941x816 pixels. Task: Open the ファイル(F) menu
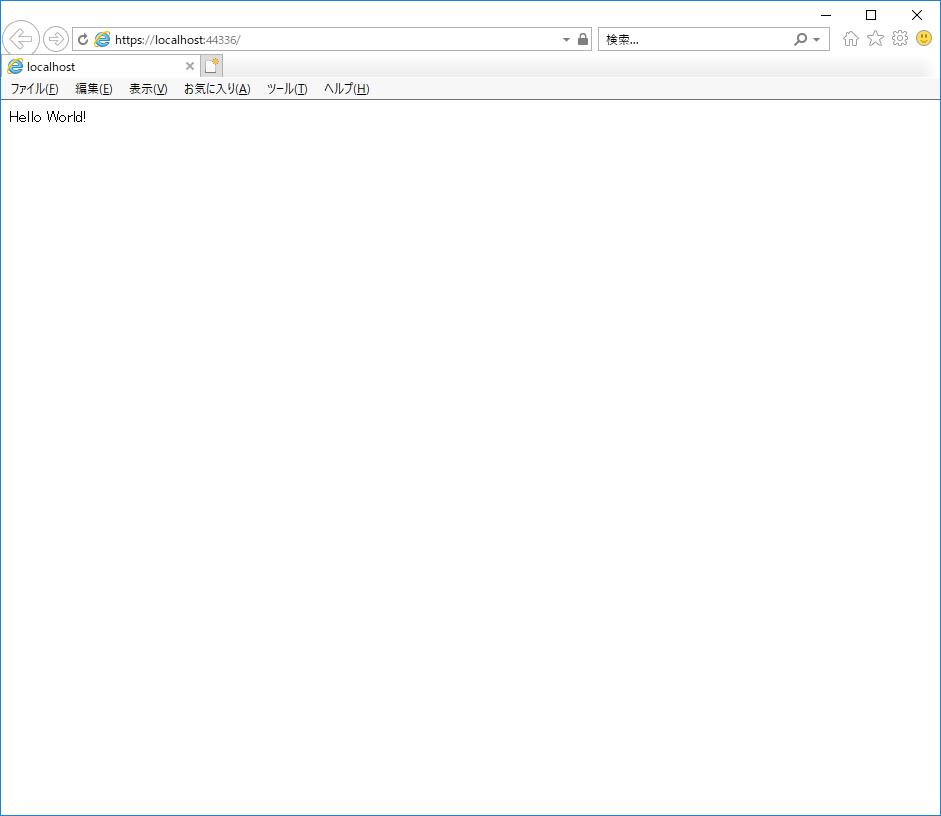coord(34,89)
